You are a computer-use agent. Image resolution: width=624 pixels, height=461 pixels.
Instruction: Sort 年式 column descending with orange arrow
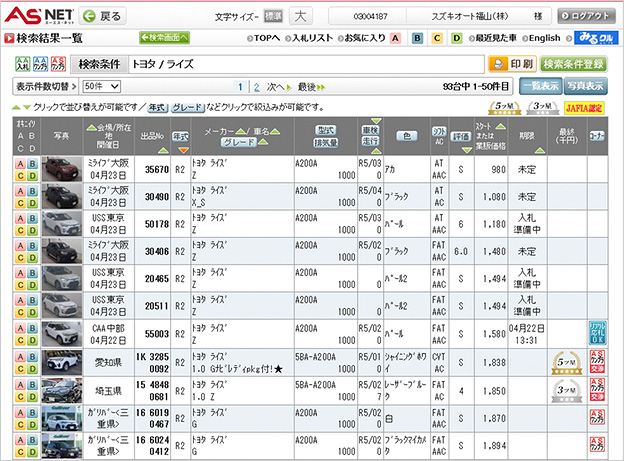183,150
